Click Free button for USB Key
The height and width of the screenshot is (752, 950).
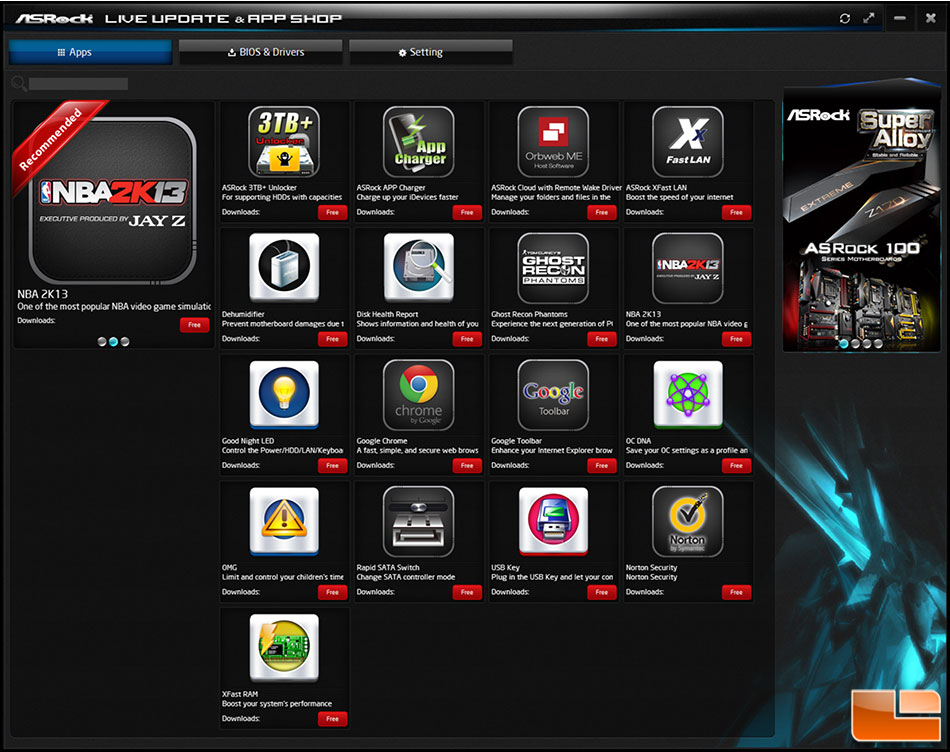(602, 592)
